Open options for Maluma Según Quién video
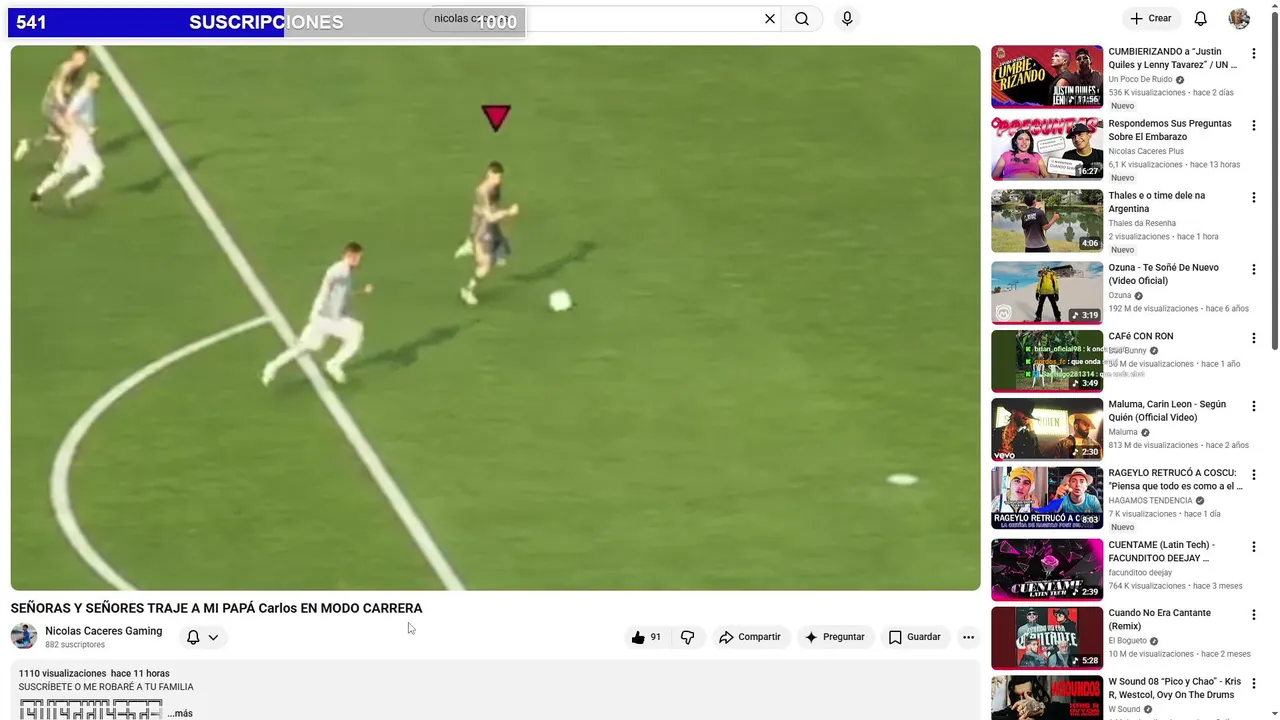The height and width of the screenshot is (720, 1280). (1254, 407)
